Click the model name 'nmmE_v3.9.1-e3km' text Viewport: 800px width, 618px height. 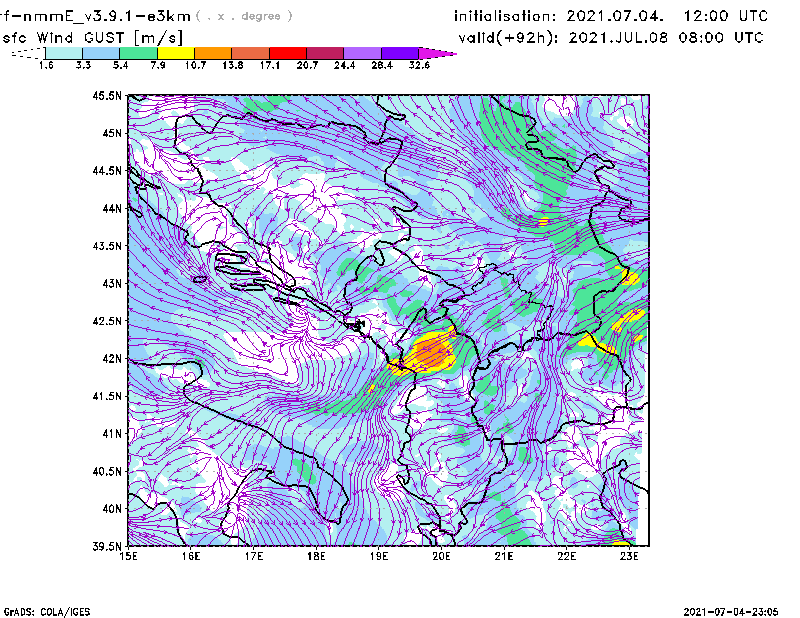pos(106,16)
